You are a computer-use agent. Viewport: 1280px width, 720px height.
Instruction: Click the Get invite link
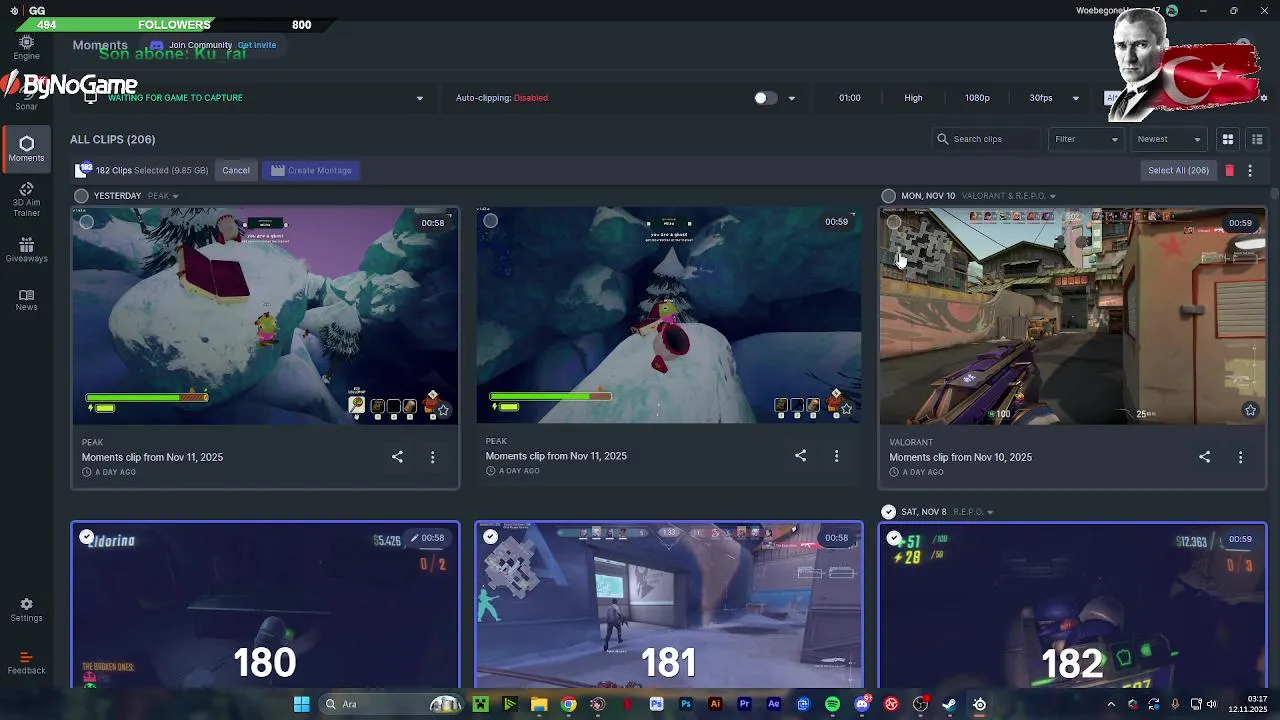pyautogui.click(x=257, y=45)
